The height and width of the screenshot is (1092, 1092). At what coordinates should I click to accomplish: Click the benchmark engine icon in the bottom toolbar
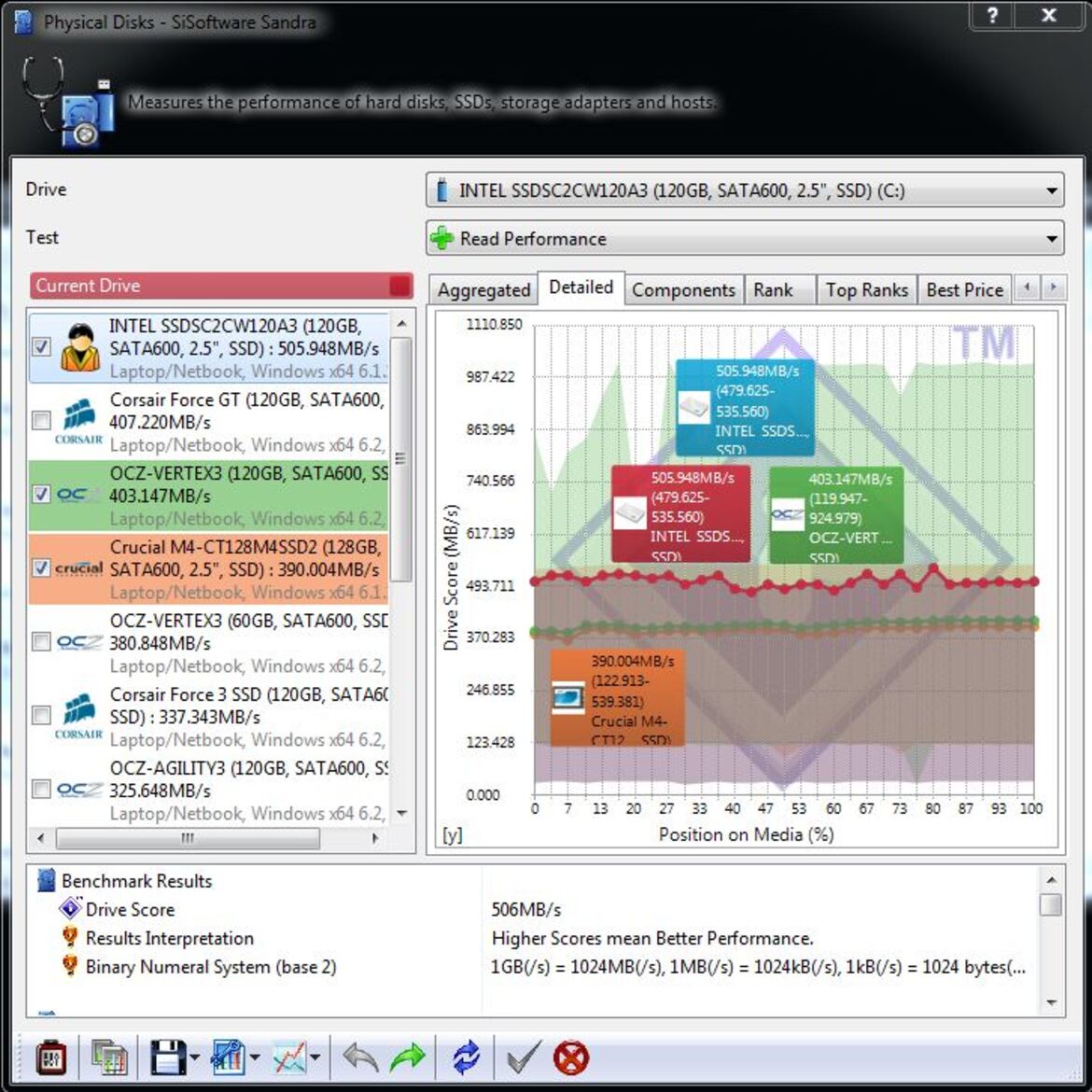coord(50,1057)
